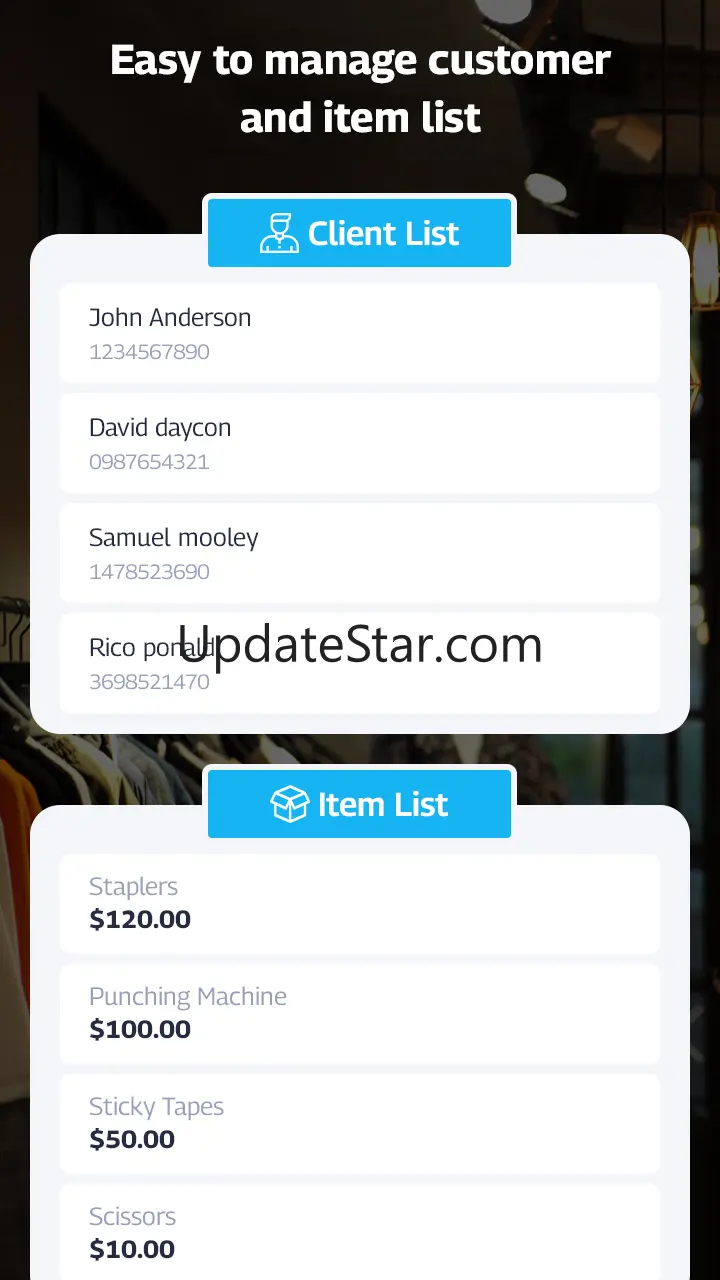This screenshot has height=1280, width=720.
Task: Select client Rico ponald row
Action: (x=360, y=663)
